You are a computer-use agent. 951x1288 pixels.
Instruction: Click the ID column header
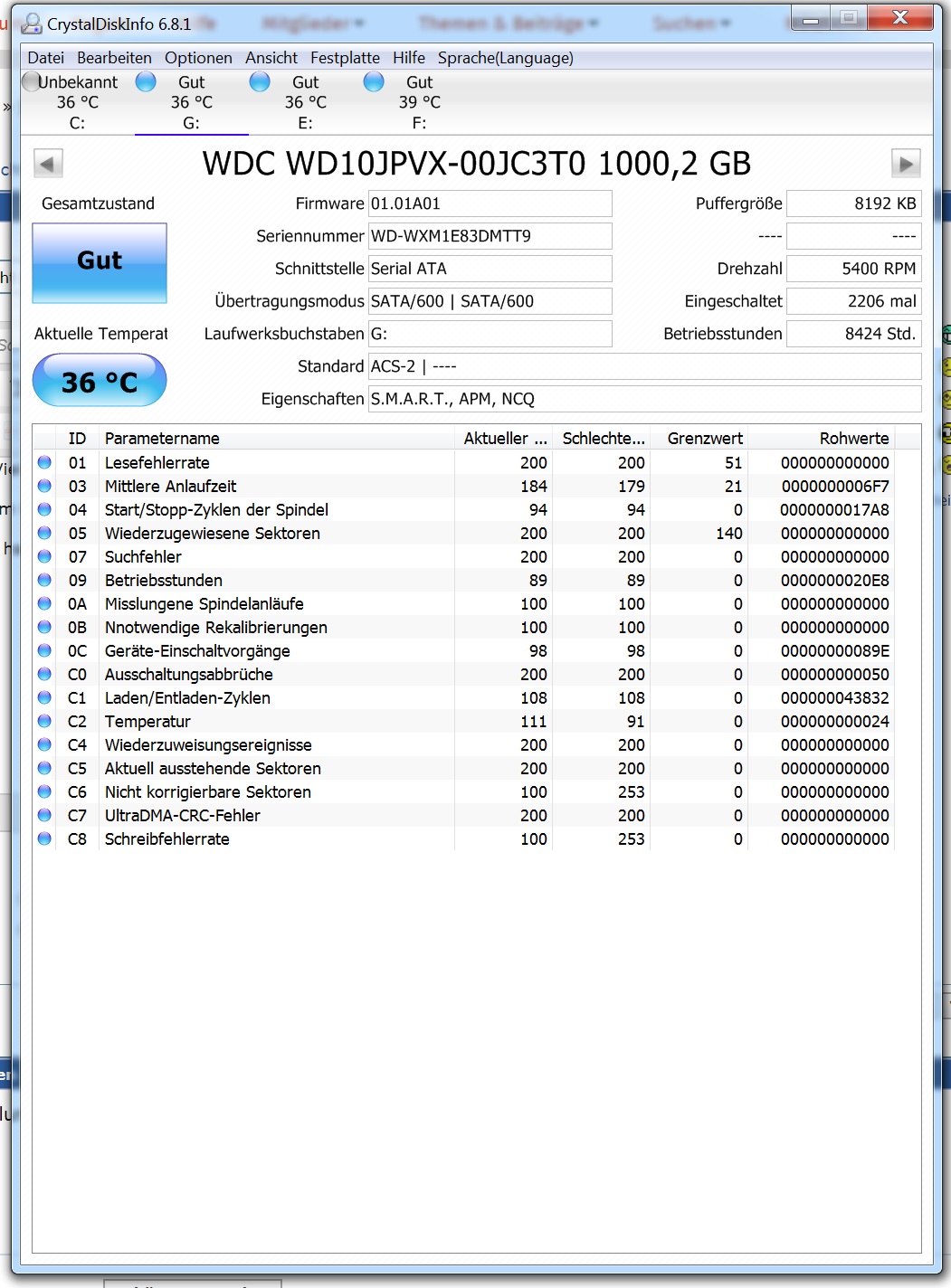tap(78, 438)
